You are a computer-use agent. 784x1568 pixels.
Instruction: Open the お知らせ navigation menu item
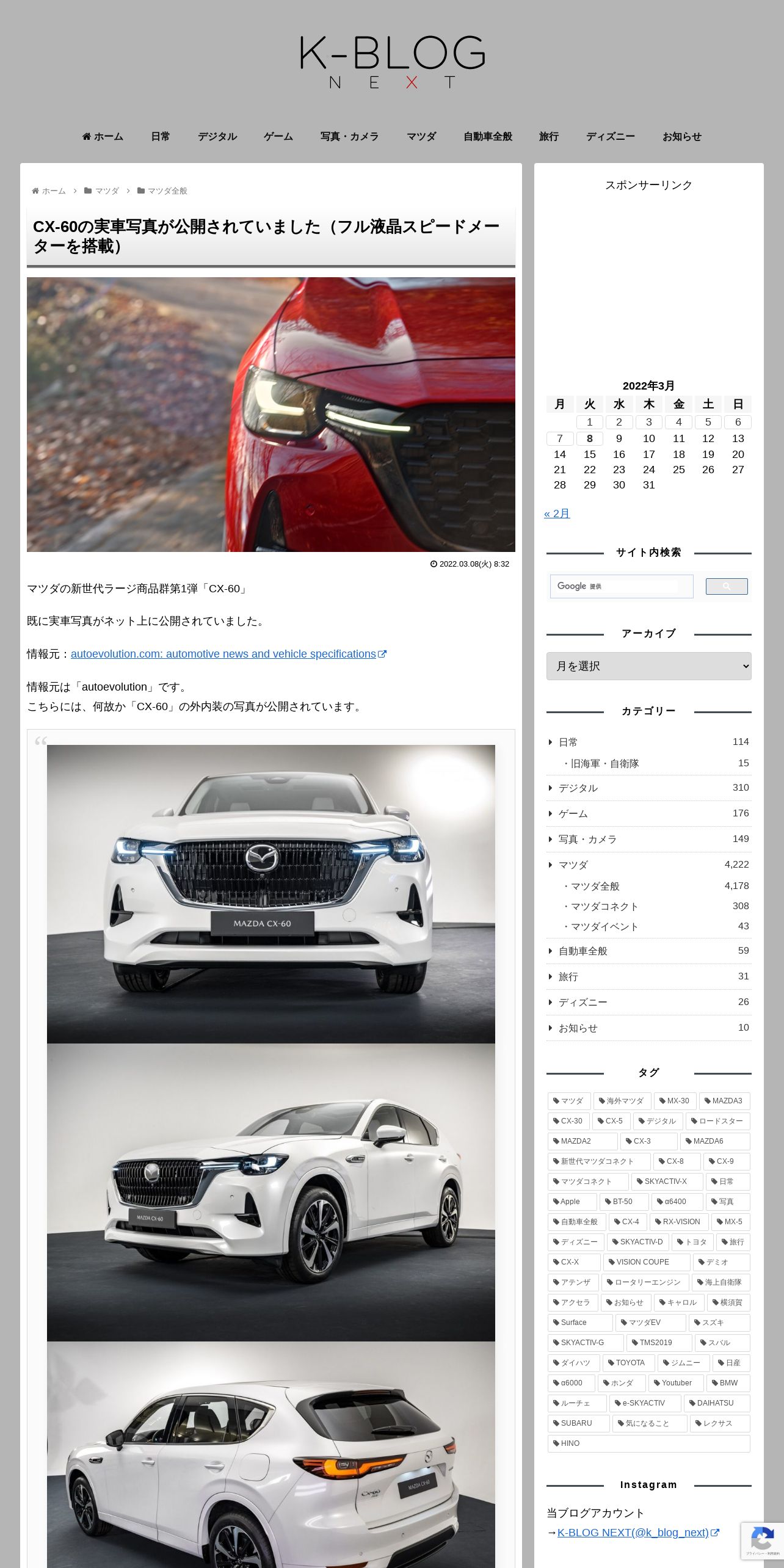coord(682,137)
